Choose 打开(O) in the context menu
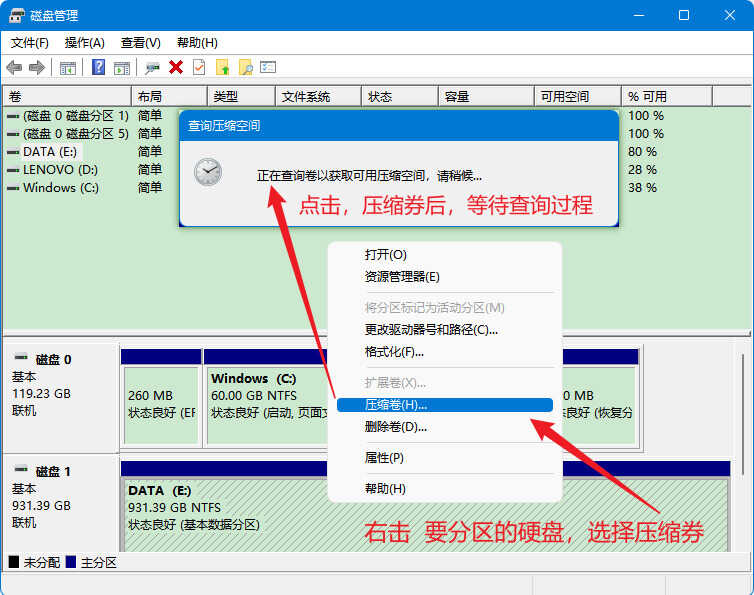This screenshot has height=595, width=754. 445,254
